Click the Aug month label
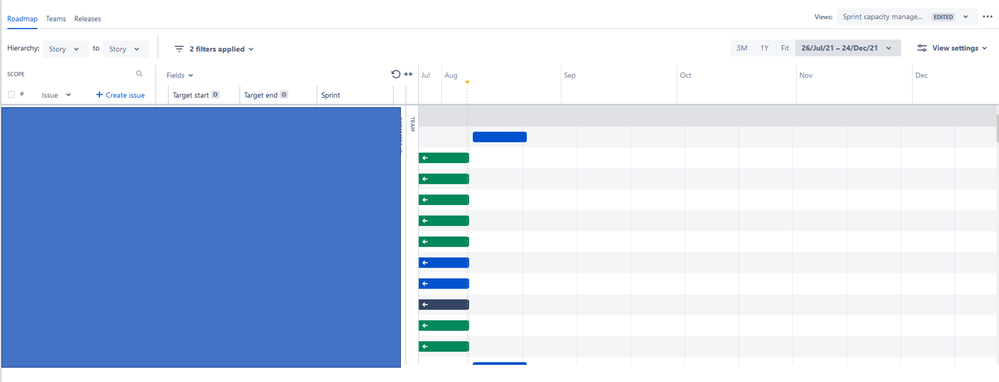The height and width of the screenshot is (382, 999). (451, 75)
